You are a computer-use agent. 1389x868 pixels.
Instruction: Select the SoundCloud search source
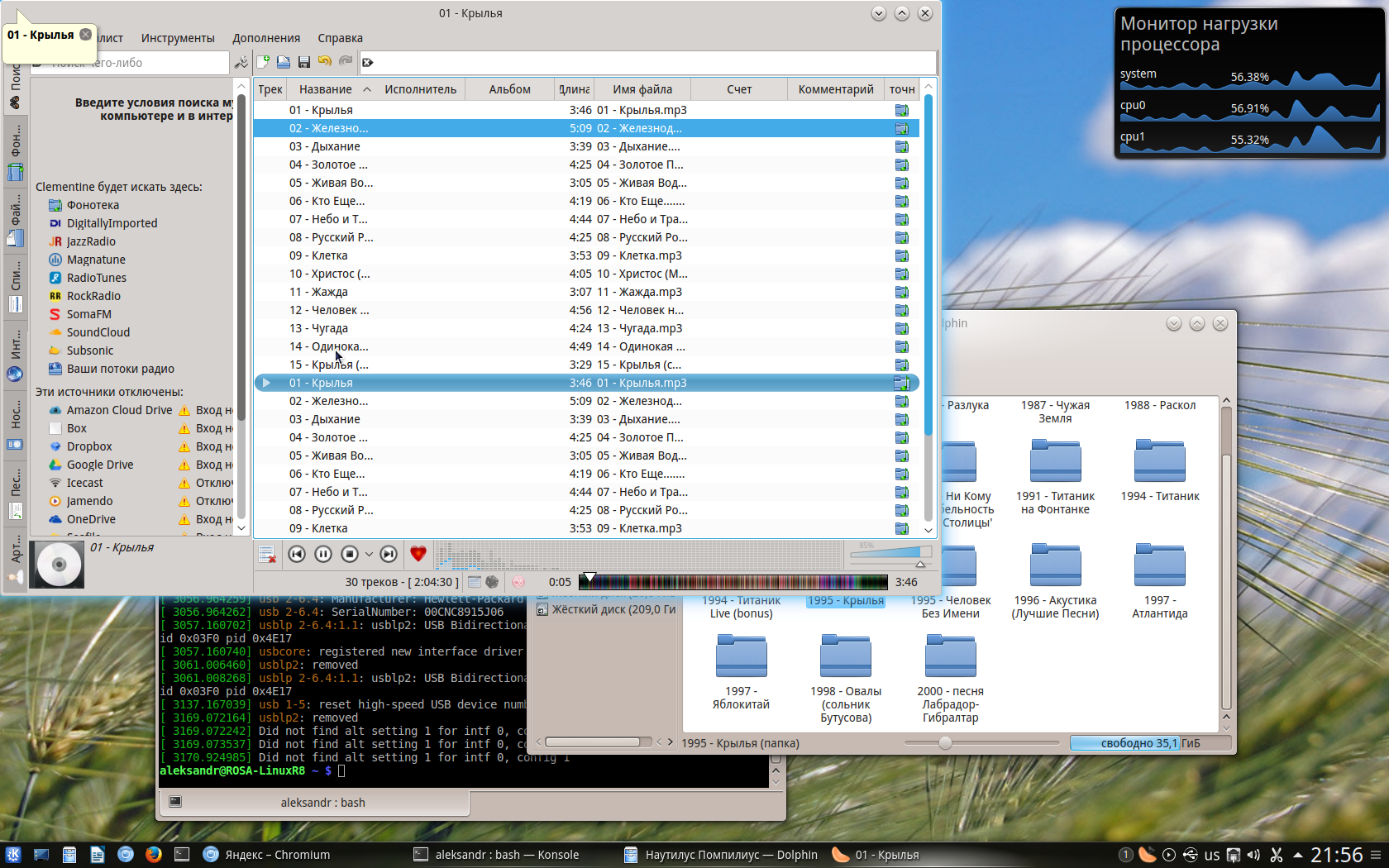pos(98,332)
